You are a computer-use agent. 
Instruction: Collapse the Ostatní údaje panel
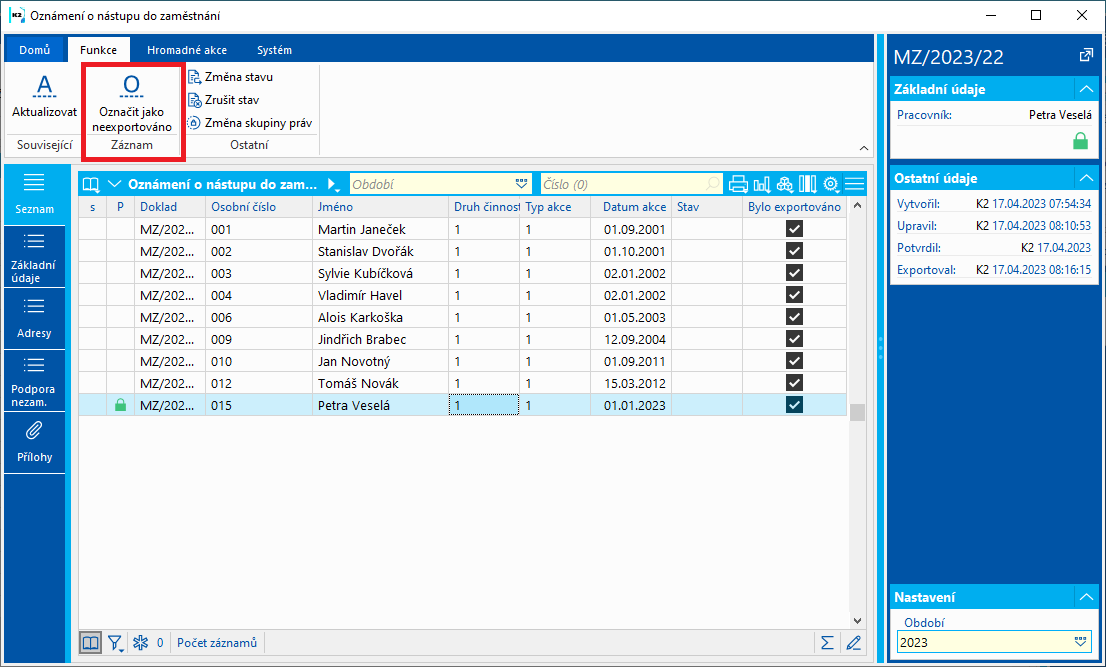(x=1086, y=178)
